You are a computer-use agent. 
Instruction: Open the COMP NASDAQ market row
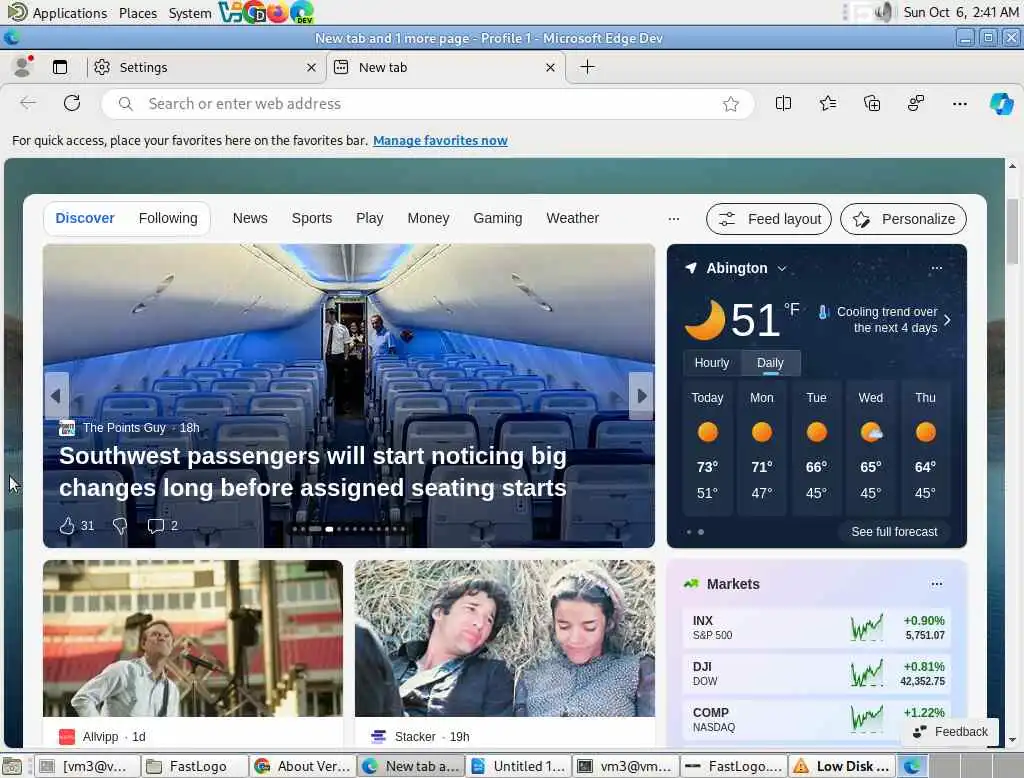(817, 719)
